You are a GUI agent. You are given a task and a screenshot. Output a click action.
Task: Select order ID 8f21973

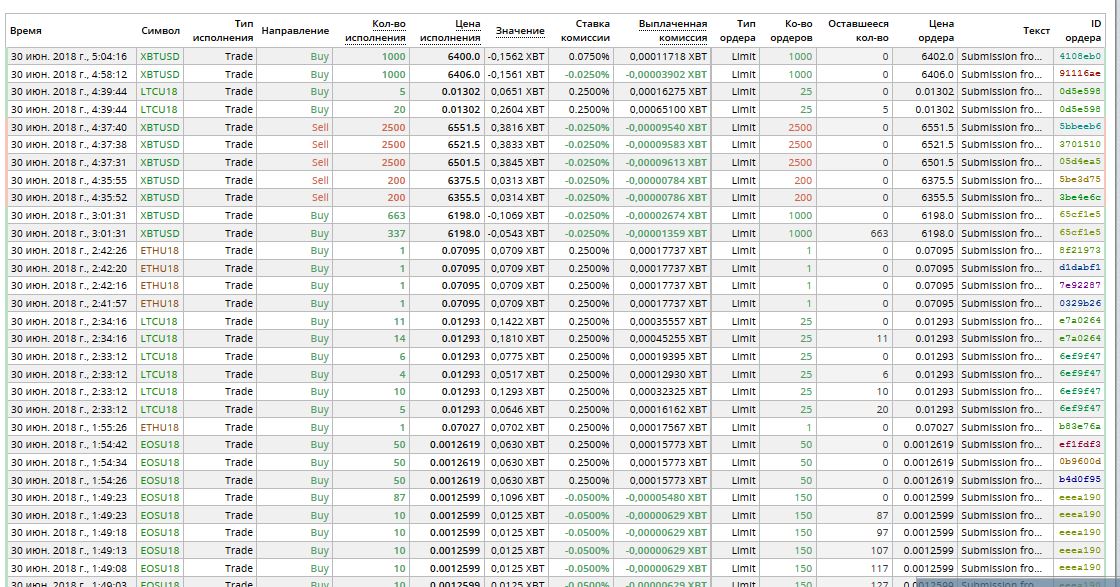[x=1080, y=250]
